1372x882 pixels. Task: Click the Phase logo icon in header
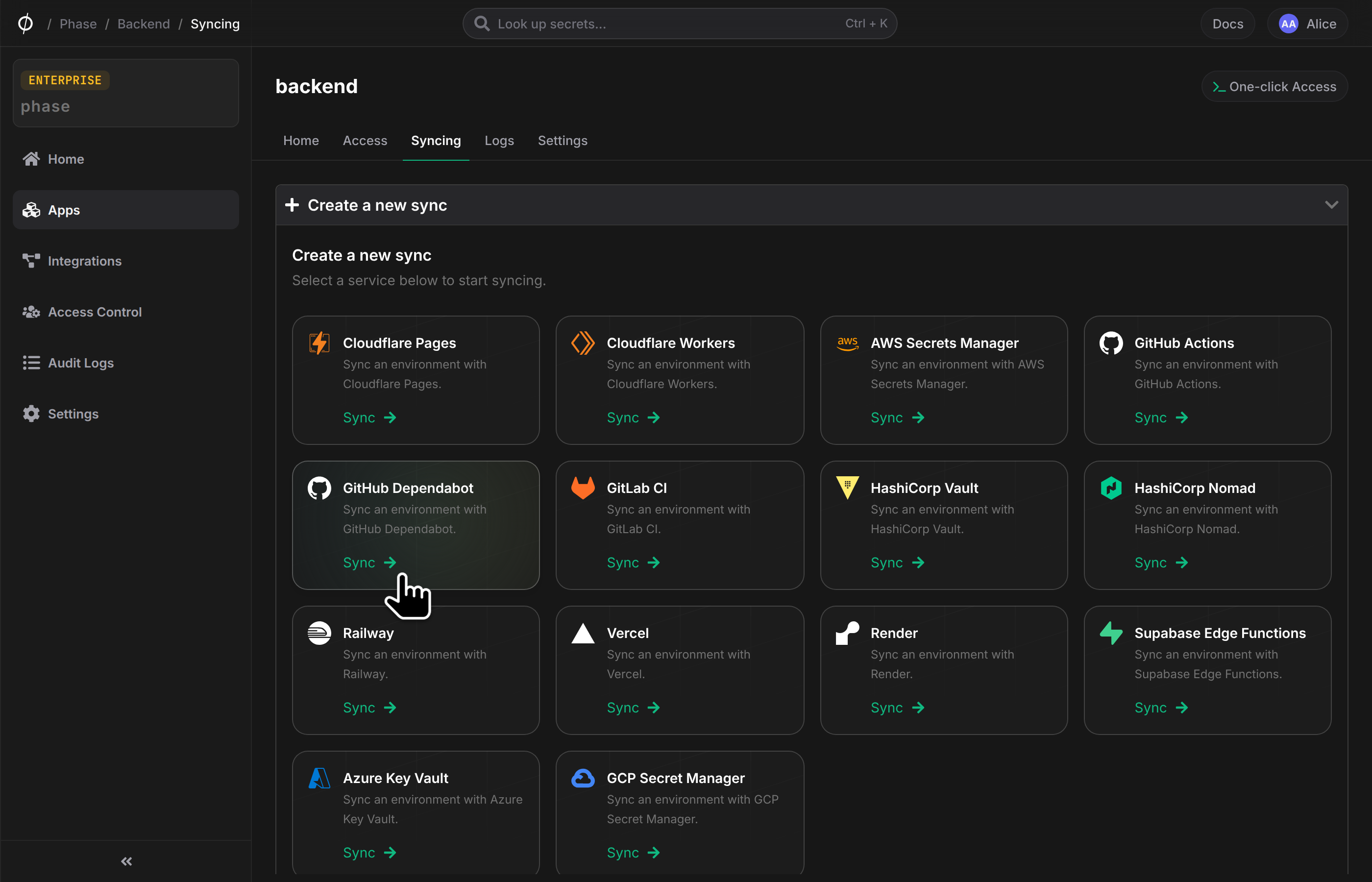[x=25, y=24]
